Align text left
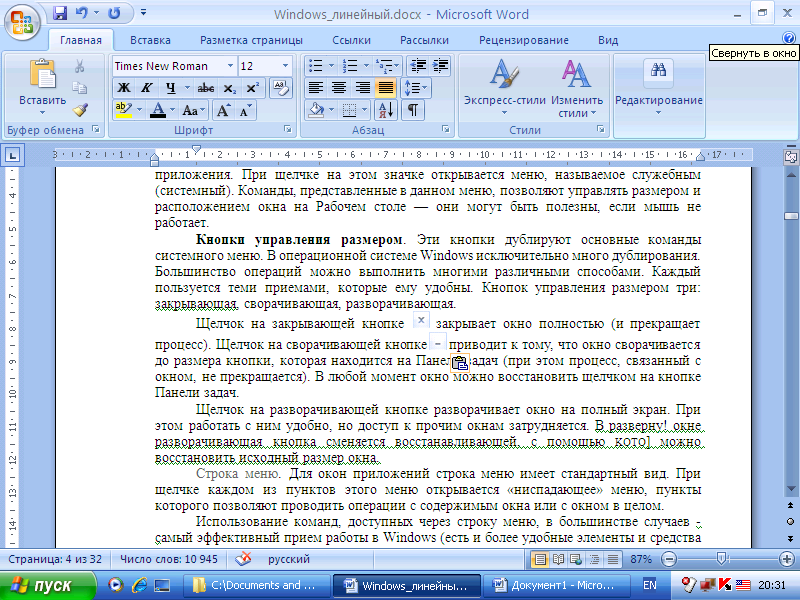800x600 pixels. tap(315, 88)
